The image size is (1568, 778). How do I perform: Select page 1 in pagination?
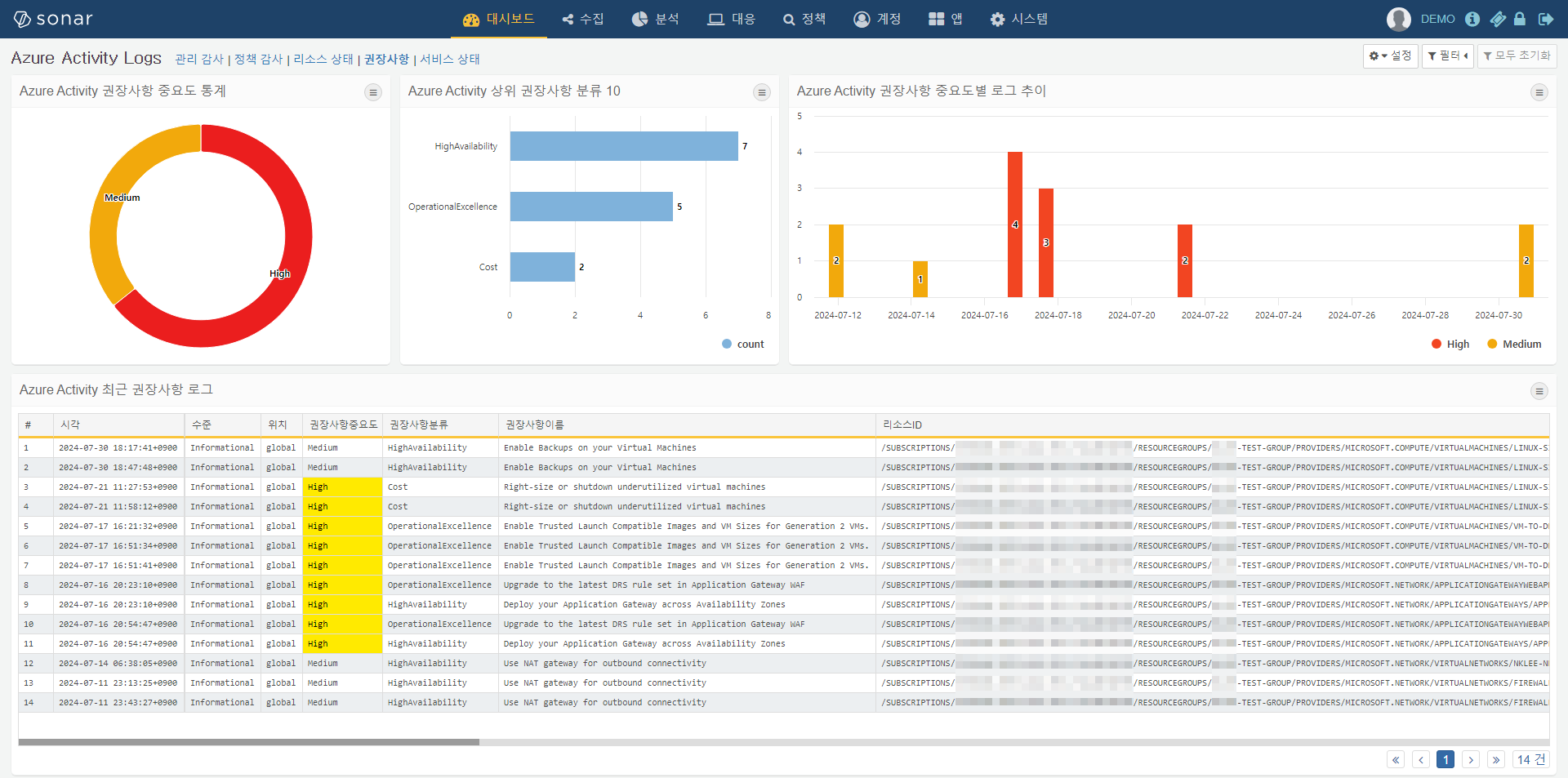pos(1445,760)
